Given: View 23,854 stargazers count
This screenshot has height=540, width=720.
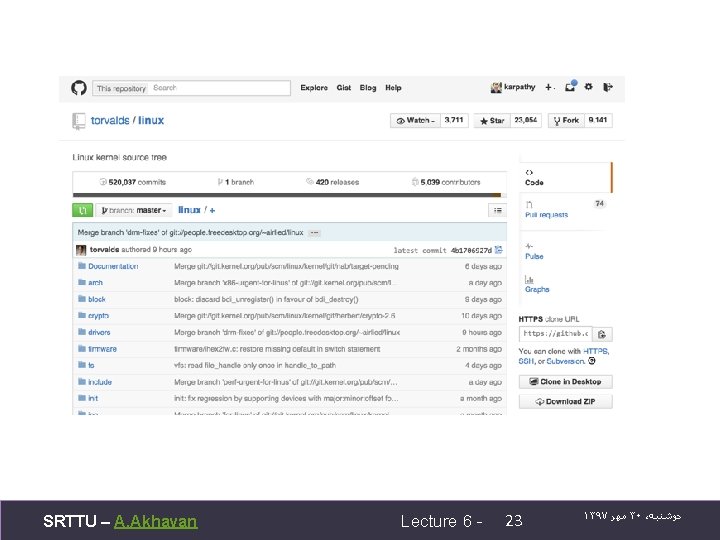Looking at the screenshot, I should 526,120.
